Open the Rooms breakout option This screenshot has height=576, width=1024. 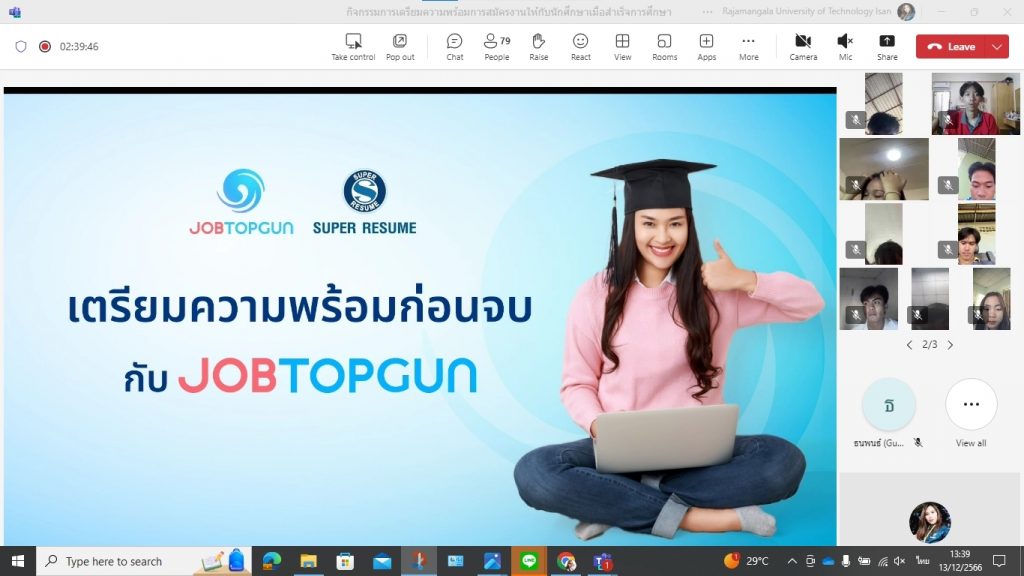click(664, 46)
